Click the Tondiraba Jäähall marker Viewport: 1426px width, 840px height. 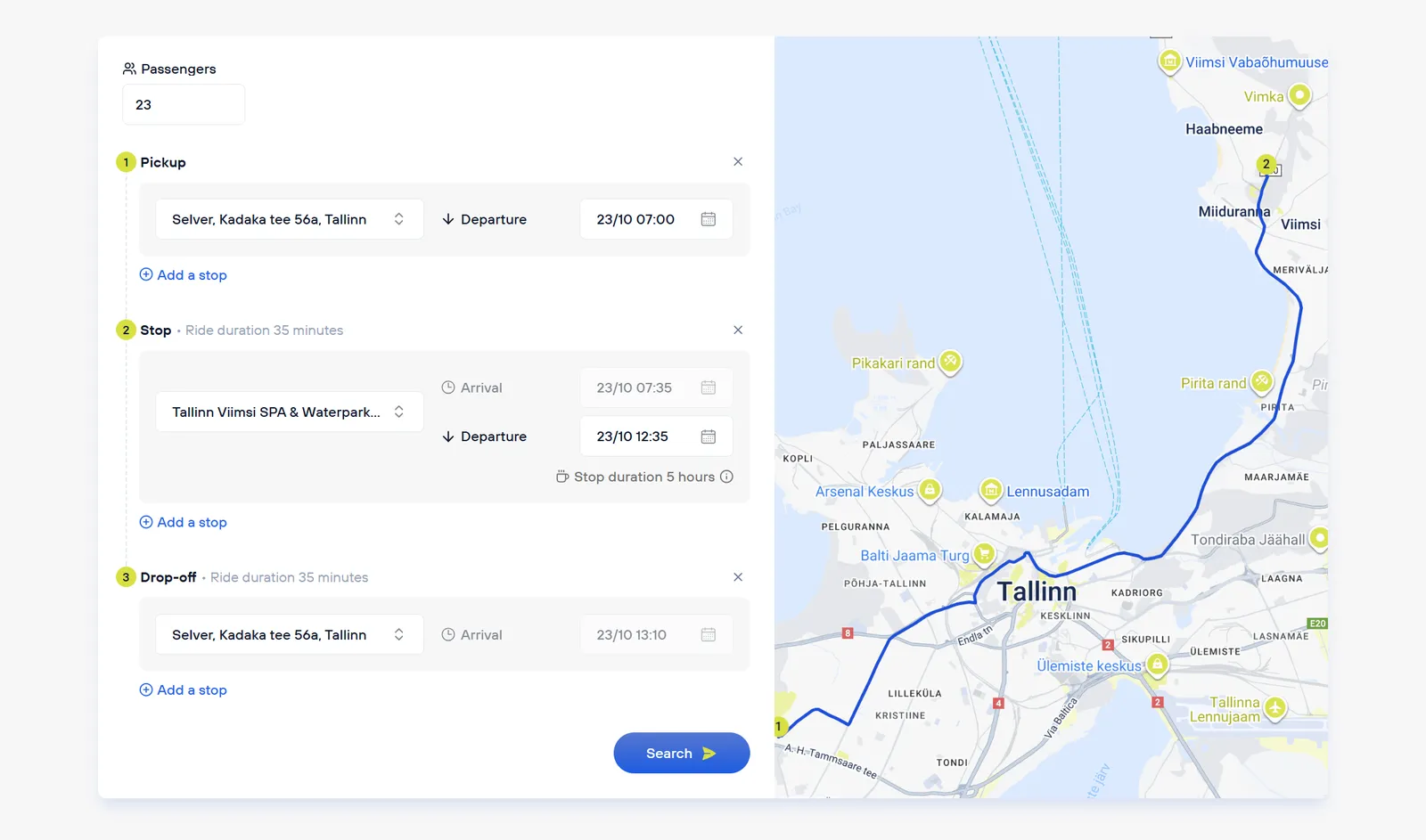point(1319,538)
